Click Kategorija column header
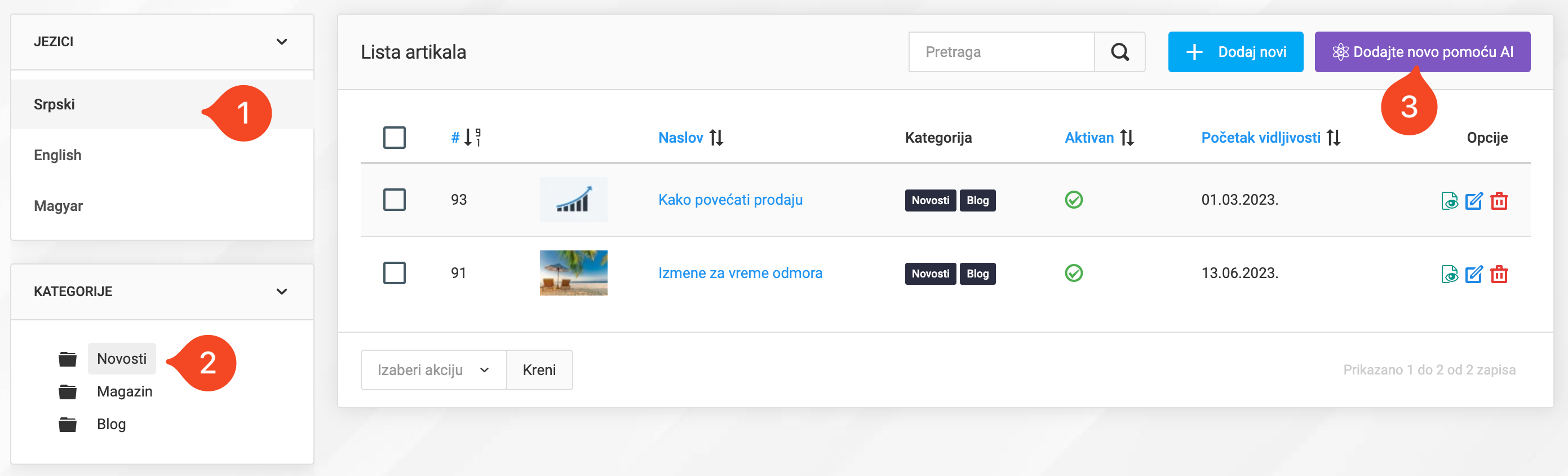The width and height of the screenshot is (1568, 476). click(938, 138)
